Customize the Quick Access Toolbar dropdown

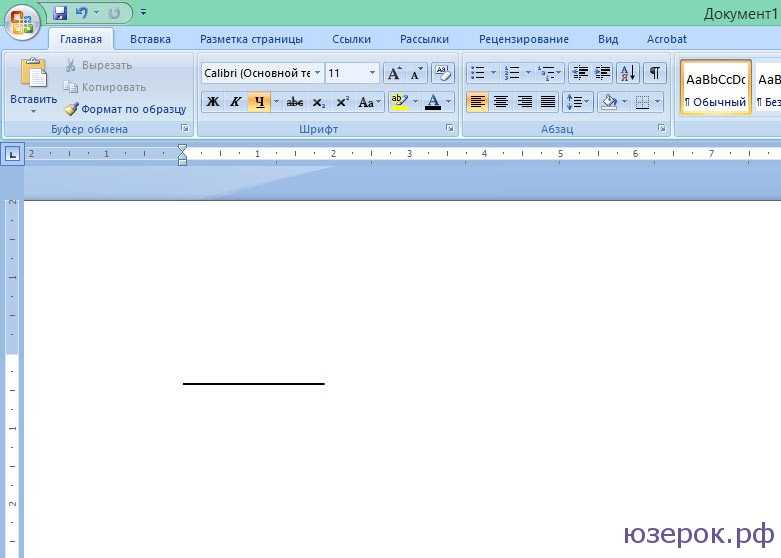click(143, 12)
